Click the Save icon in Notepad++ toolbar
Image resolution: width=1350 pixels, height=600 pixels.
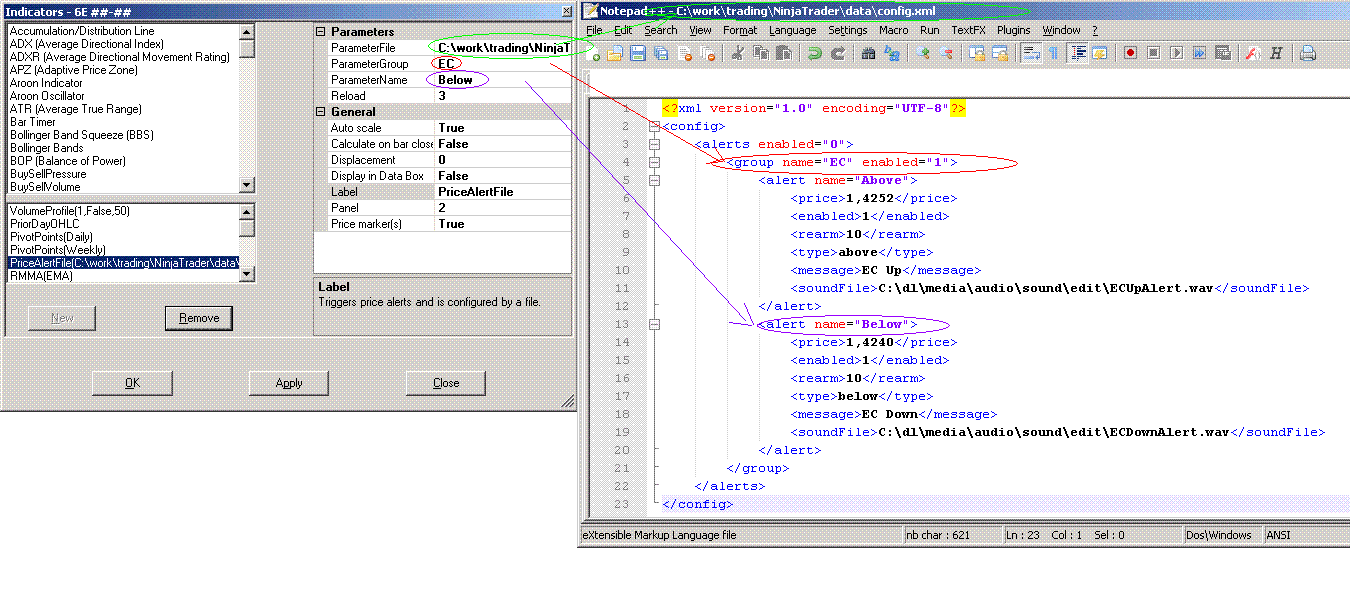[638, 54]
